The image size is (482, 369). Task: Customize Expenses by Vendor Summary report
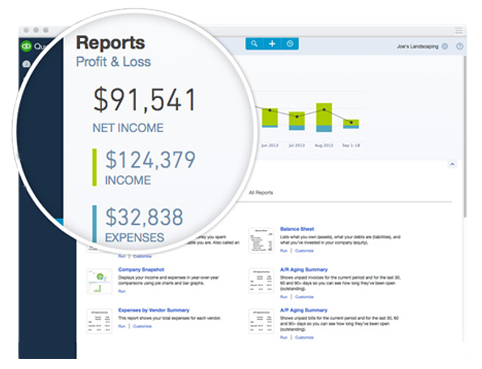[x=142, y=326]
